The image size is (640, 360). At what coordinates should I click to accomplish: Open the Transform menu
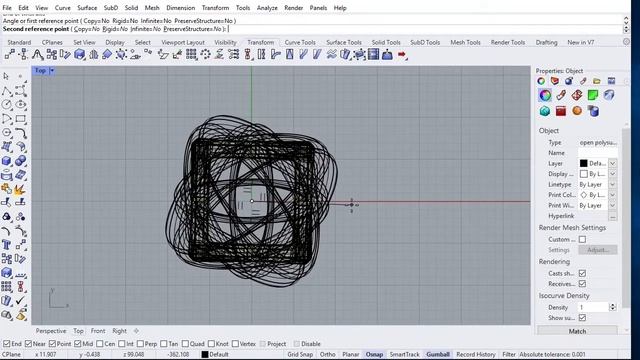click(x=216, y=8)
